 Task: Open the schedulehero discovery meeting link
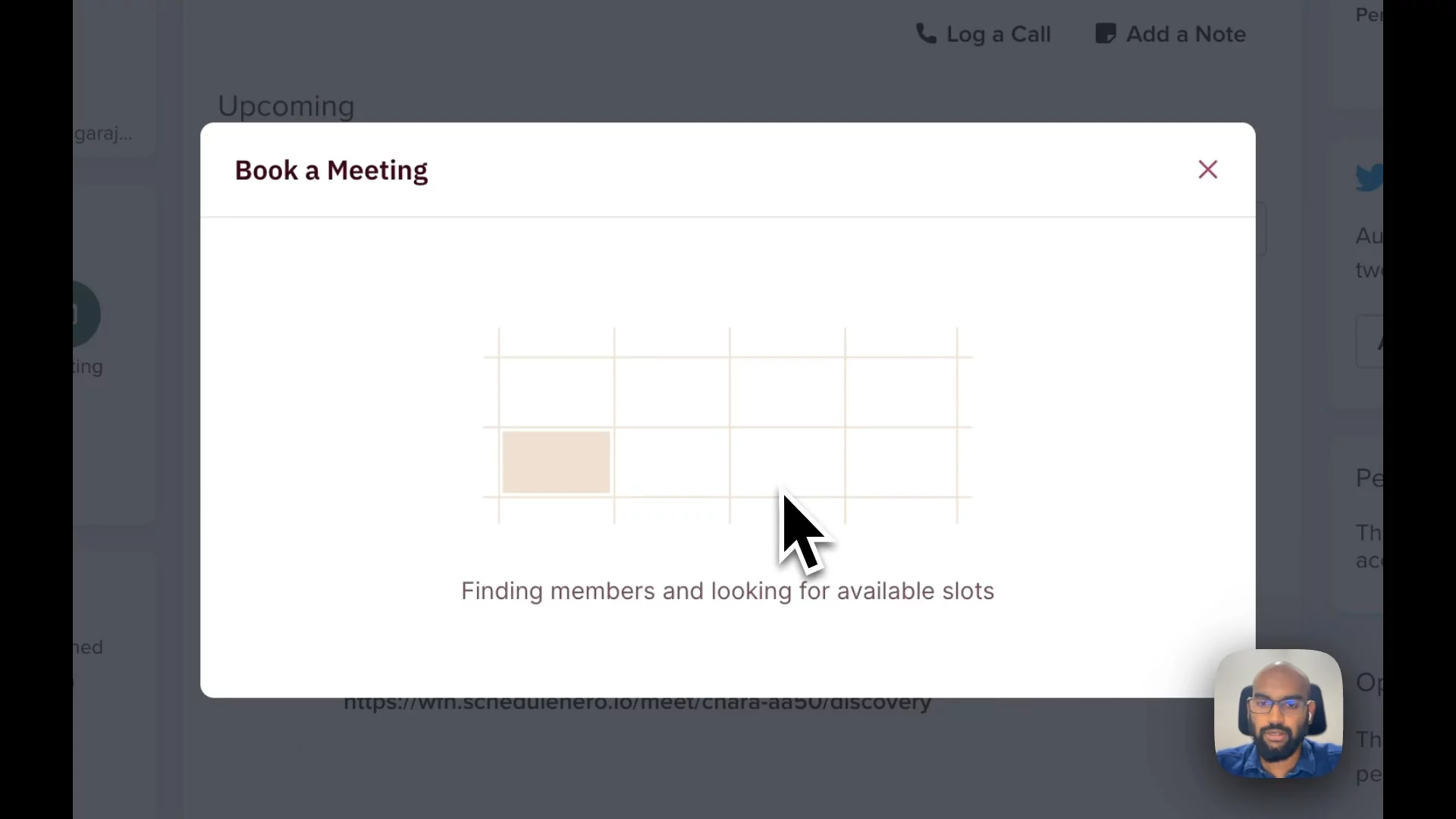point(637,703)
